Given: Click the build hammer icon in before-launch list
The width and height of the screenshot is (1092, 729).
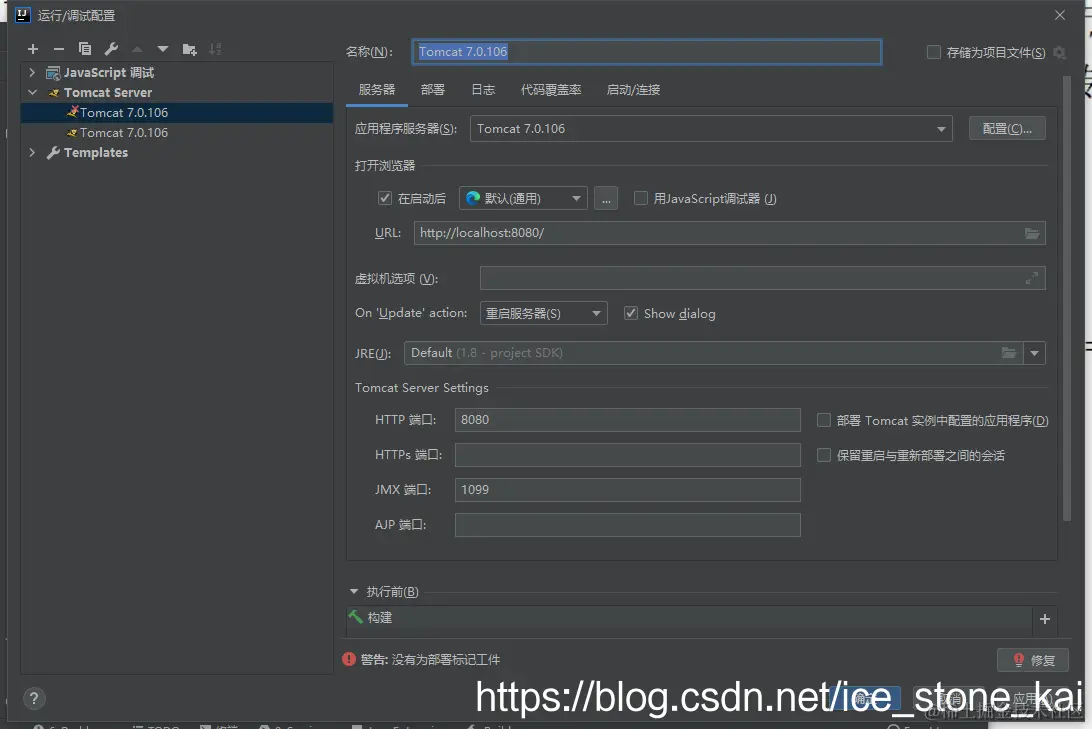Looking at the screenshot, I should click(355, 617).
